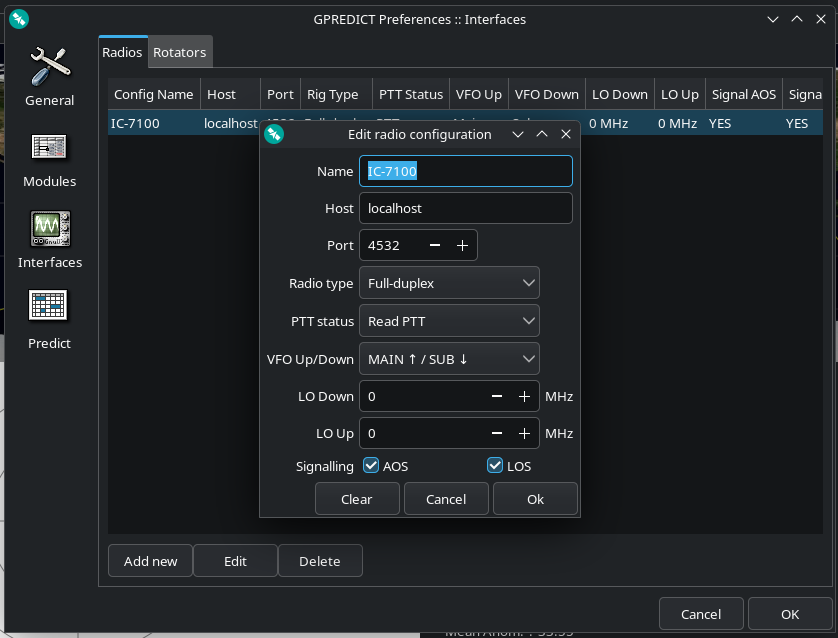Click the Name input field

coord(466,171)
